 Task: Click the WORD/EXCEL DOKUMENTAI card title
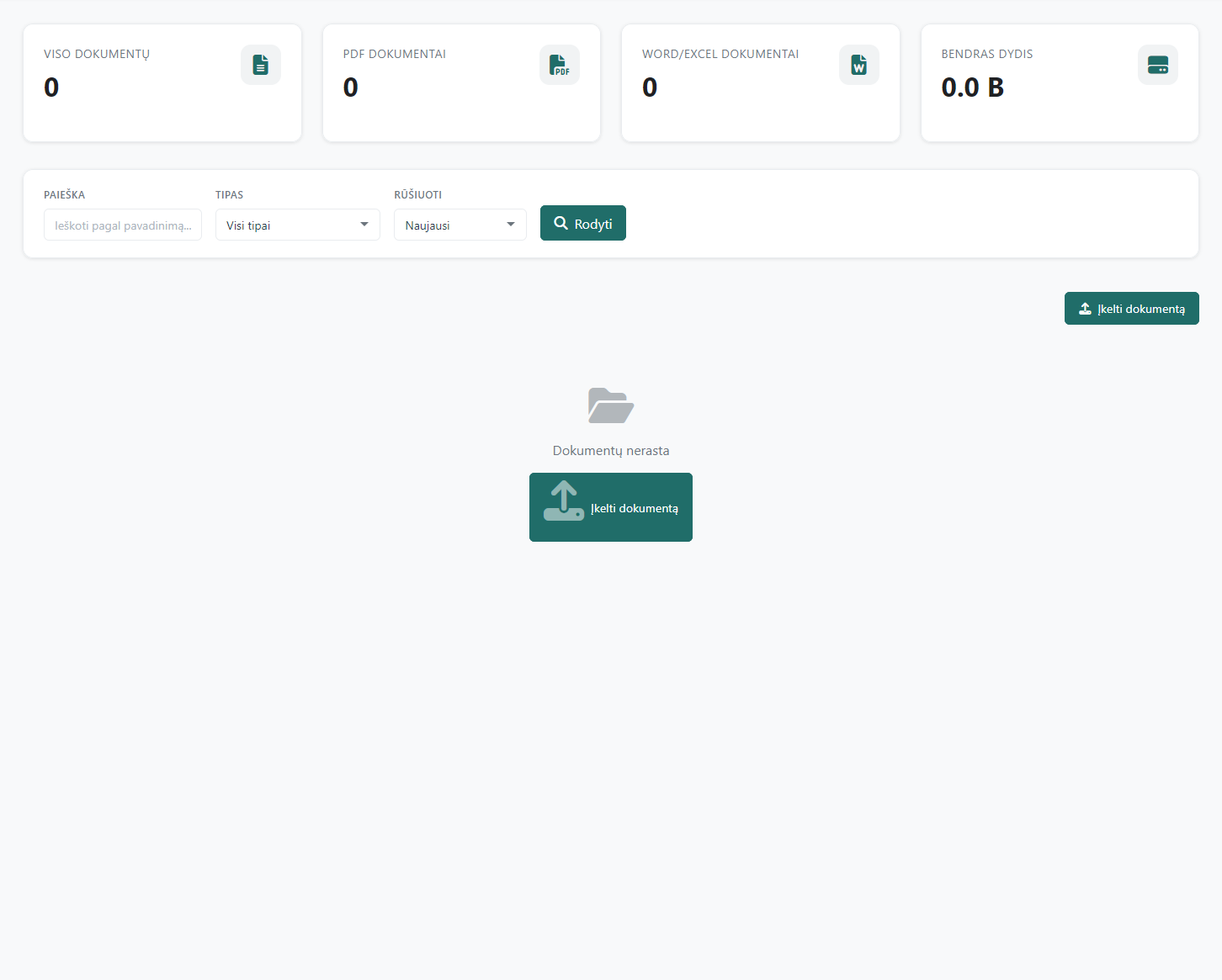pyautogui.click(x=720, y=54)
